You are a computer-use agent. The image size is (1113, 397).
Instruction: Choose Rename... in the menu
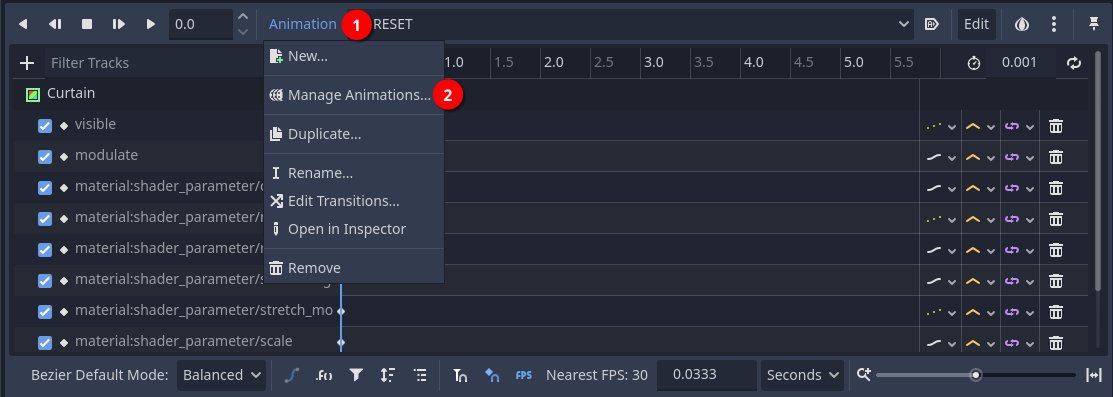click(353, 173)
